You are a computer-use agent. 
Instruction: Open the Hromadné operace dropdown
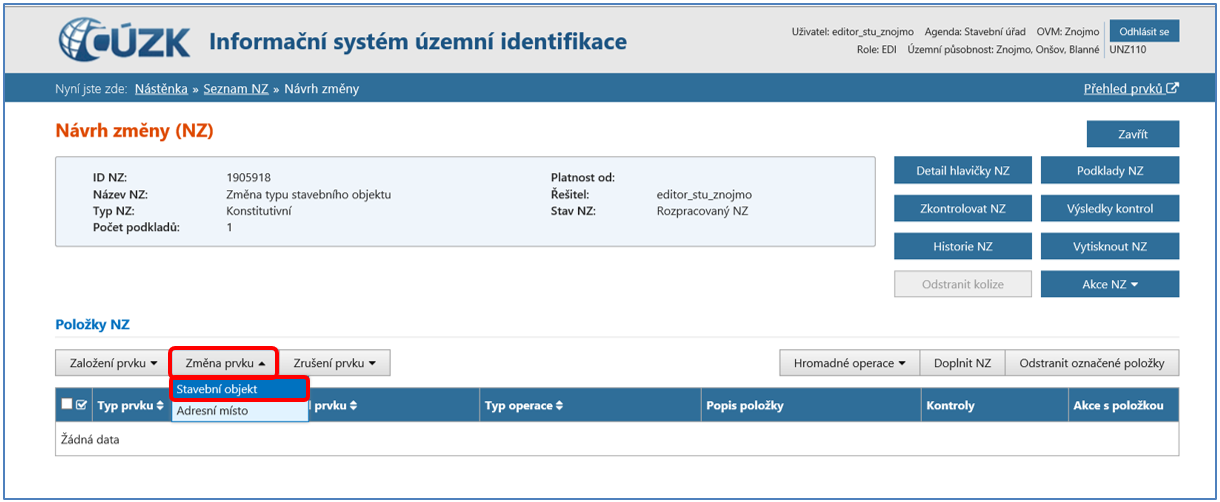849,363
